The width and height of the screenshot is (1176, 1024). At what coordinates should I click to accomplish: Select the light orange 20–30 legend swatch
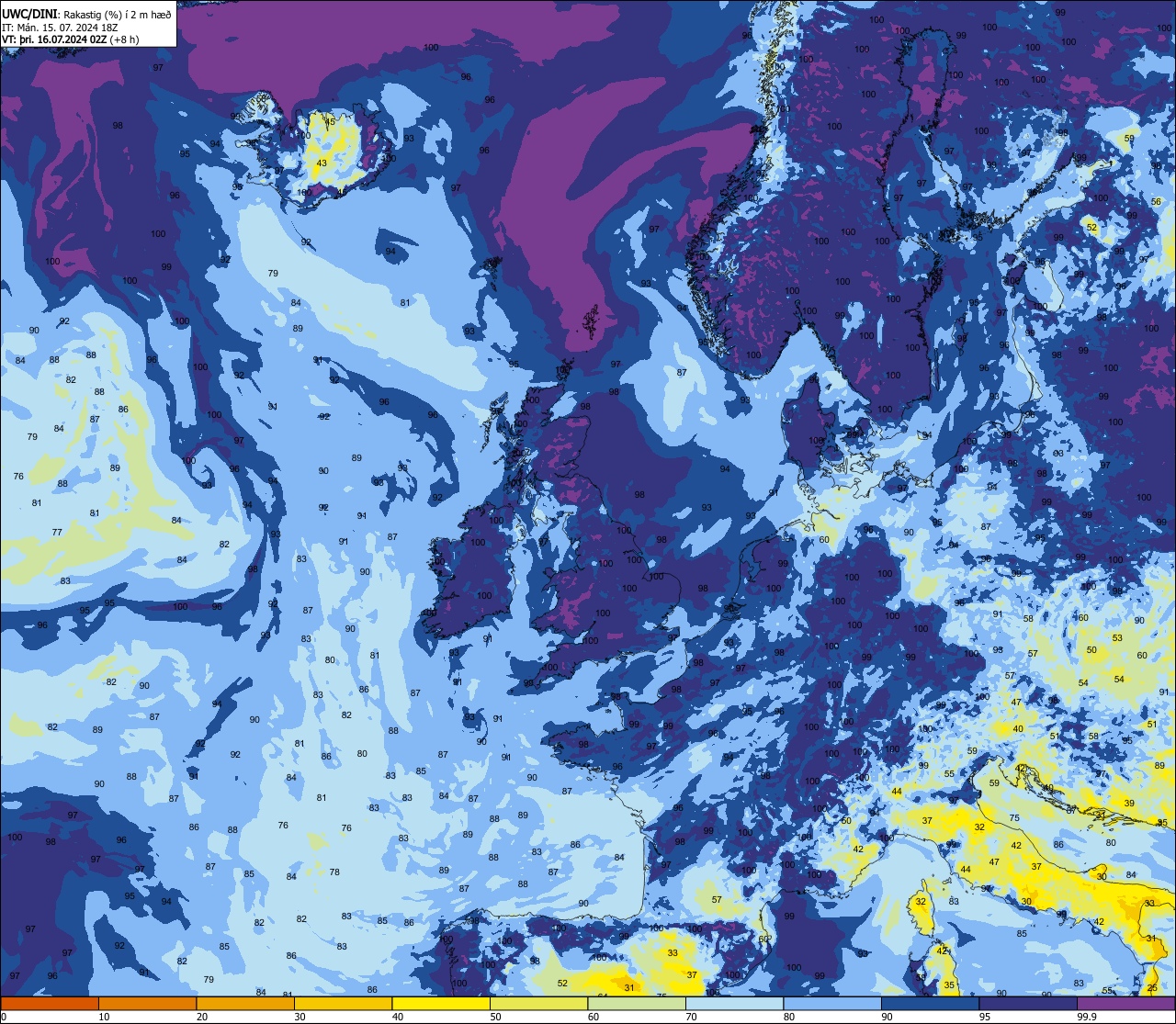(245, 1003)
